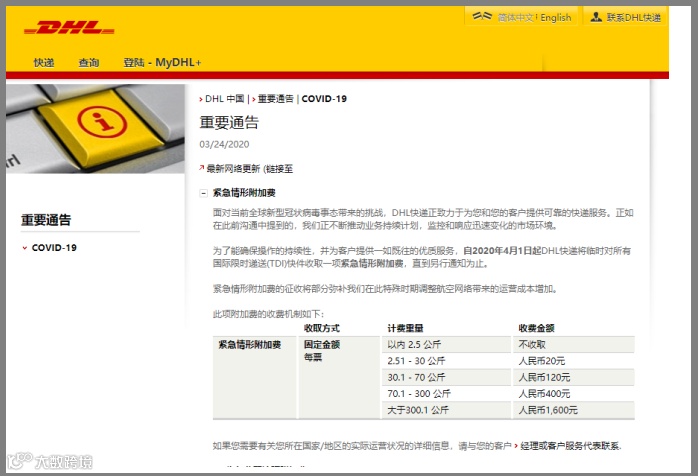Click the sidebar 重要通告 heading
Screen dimensions: 698x476
[x=46, y=220]
